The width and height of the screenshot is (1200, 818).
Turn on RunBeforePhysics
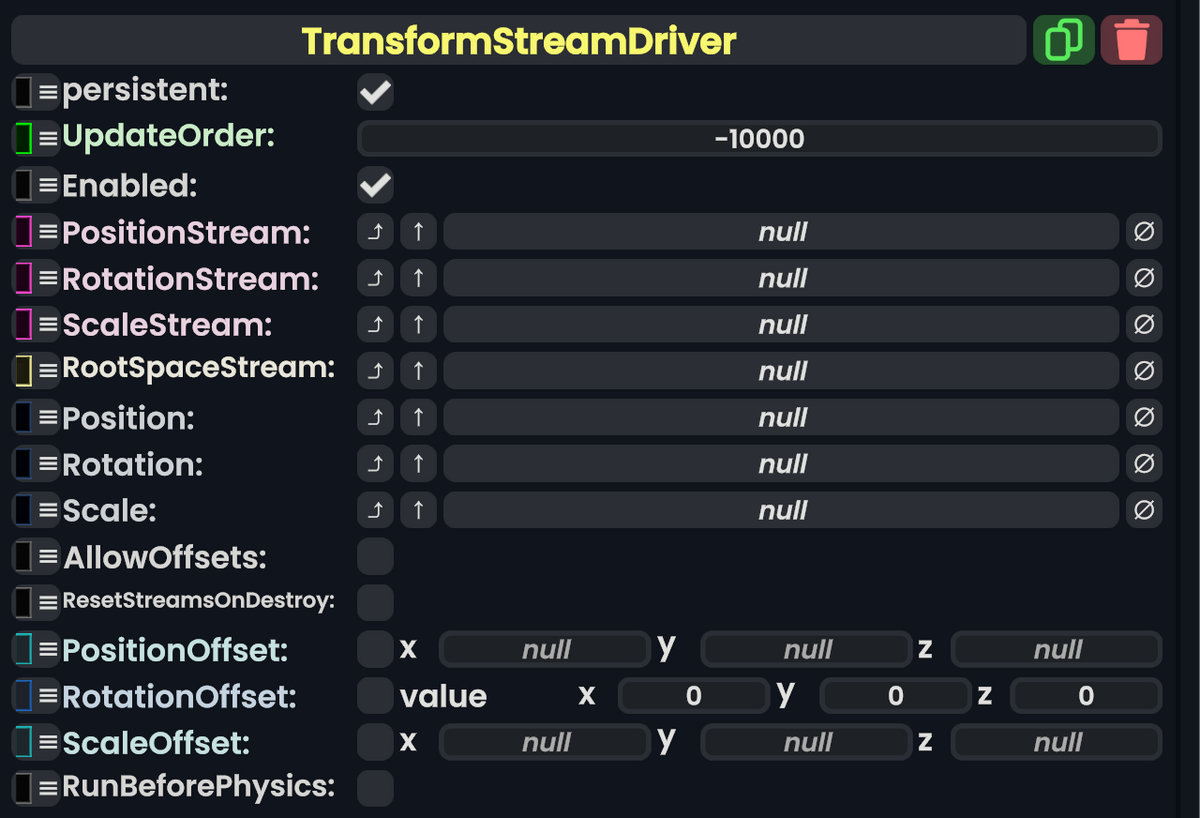(375, 788)
